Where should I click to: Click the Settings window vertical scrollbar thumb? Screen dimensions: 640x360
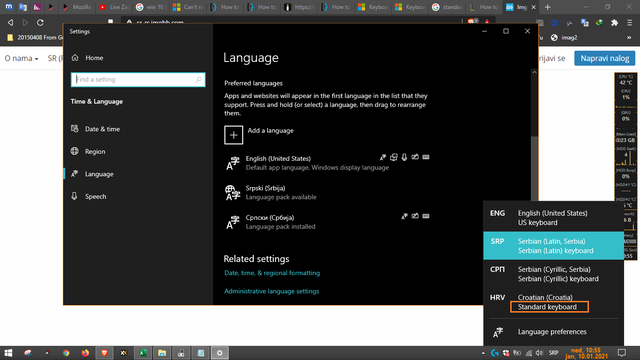pos(534,168)
